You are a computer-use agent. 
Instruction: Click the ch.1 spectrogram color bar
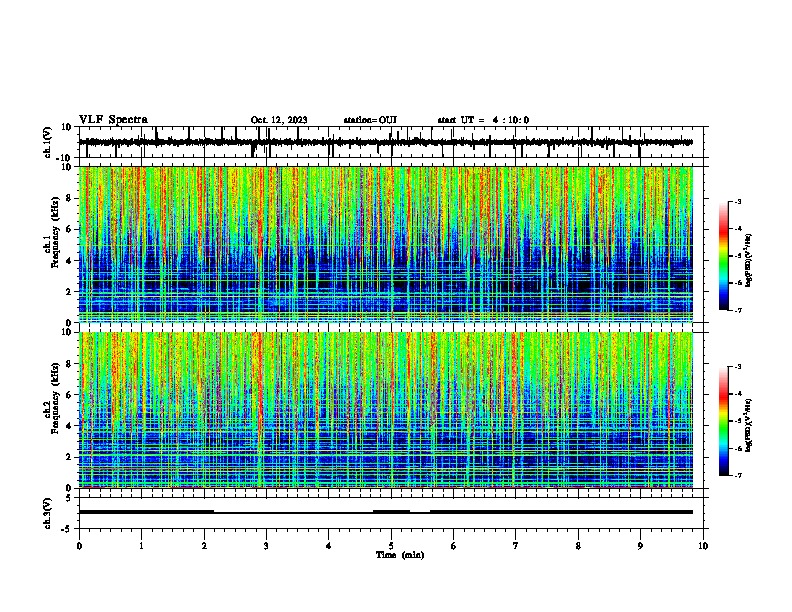(x=724, y=256)
